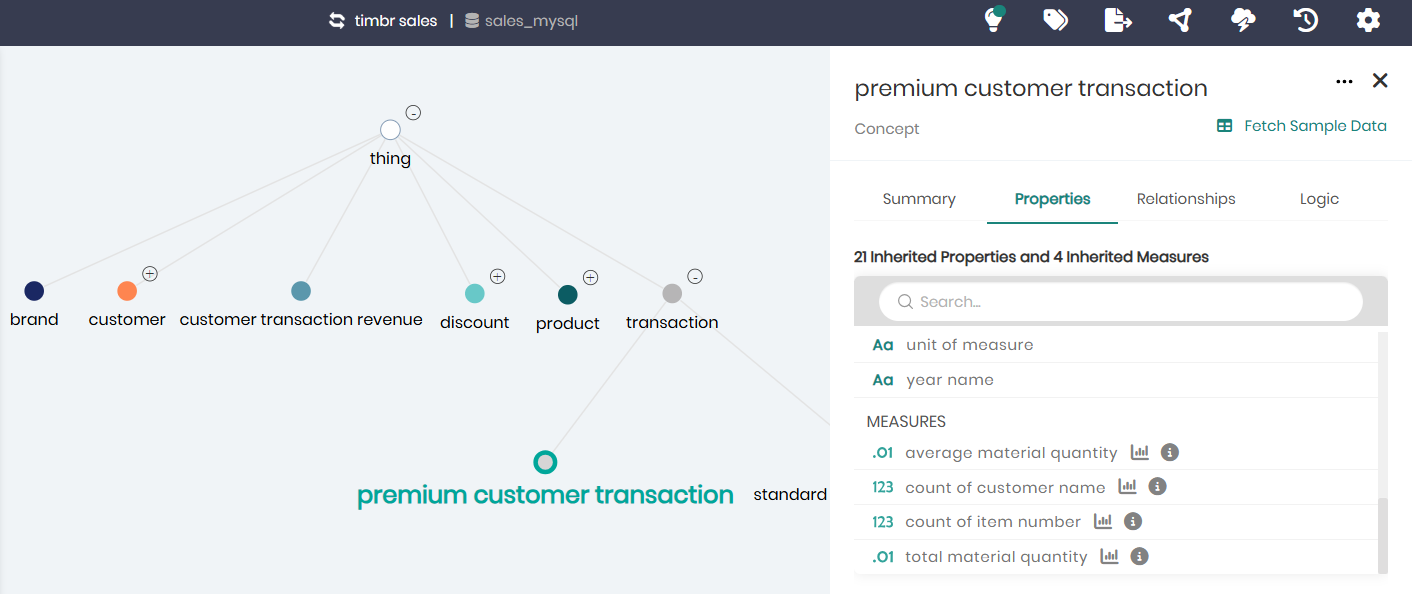This screenshot has width=1412, height=594.
Task: Open the three-dots more options menu
Action: 1344,81
